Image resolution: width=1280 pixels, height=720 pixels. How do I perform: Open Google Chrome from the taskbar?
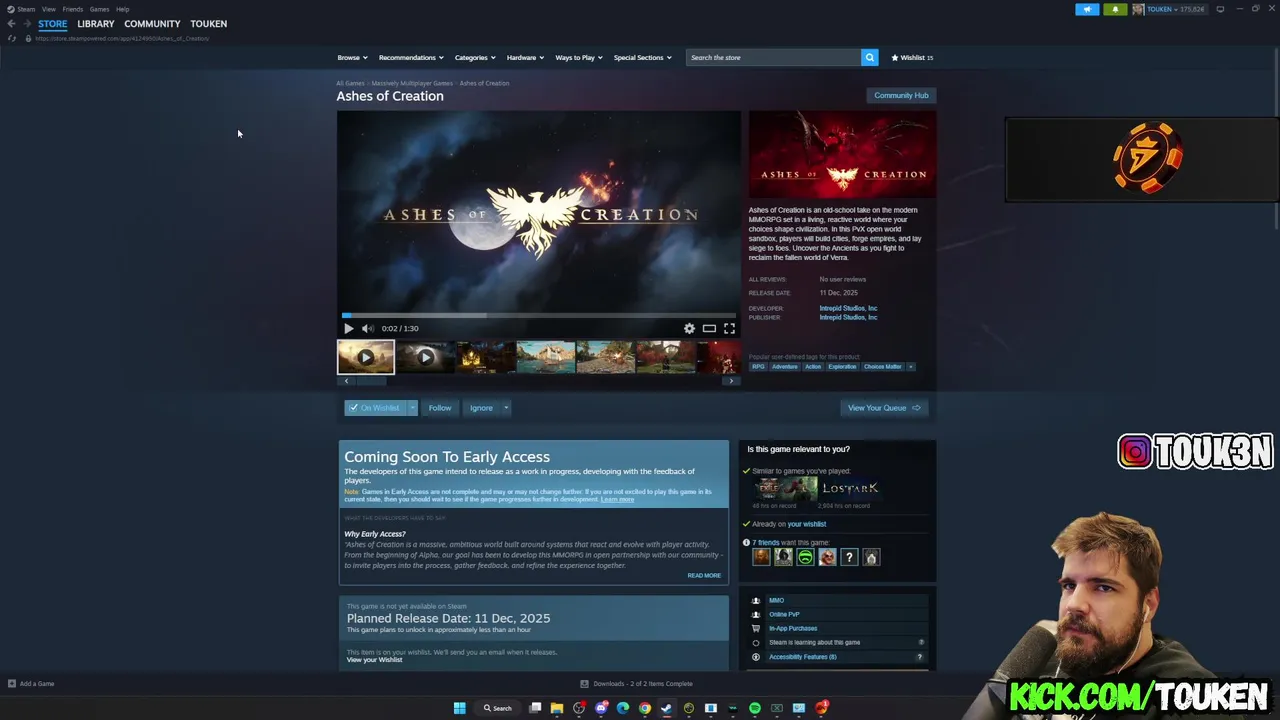click(x=645, y=708)
